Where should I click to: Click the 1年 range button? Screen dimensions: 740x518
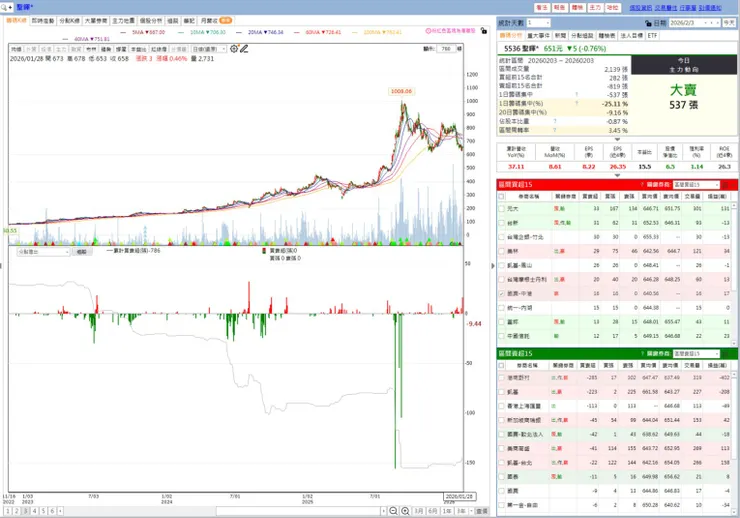coord(446,511)
